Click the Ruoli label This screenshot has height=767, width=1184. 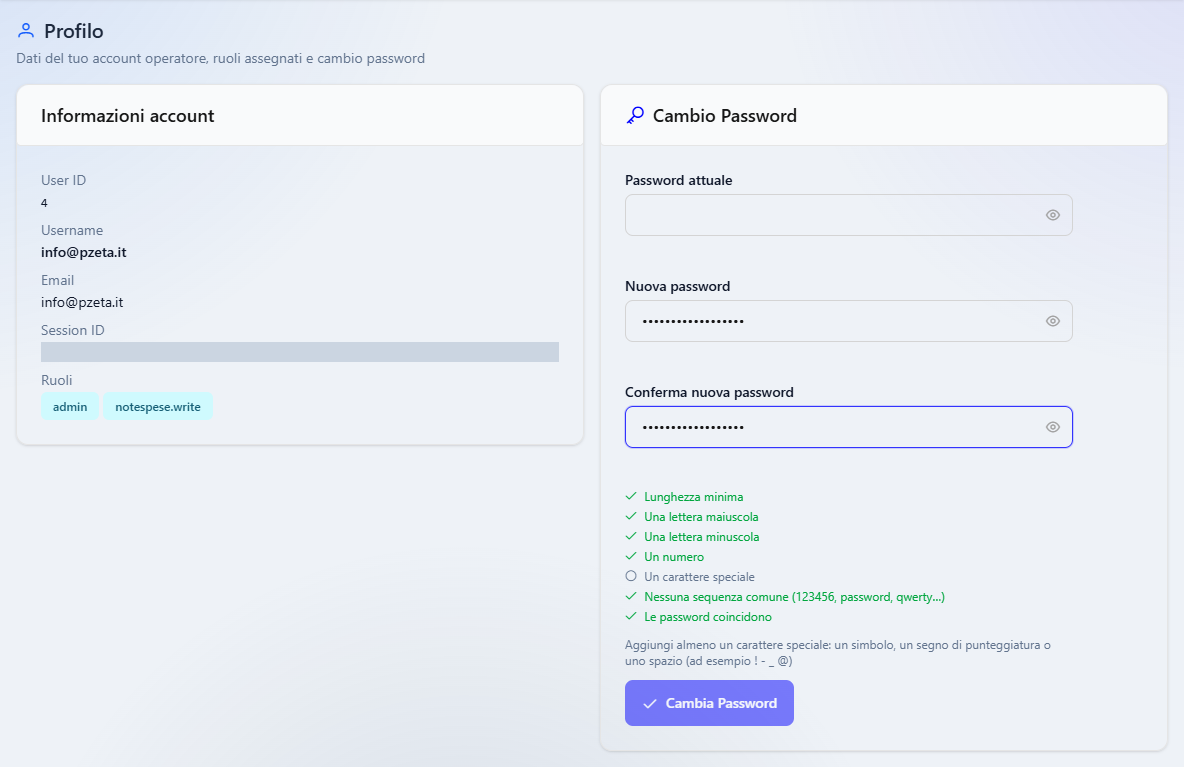(57, 380)
